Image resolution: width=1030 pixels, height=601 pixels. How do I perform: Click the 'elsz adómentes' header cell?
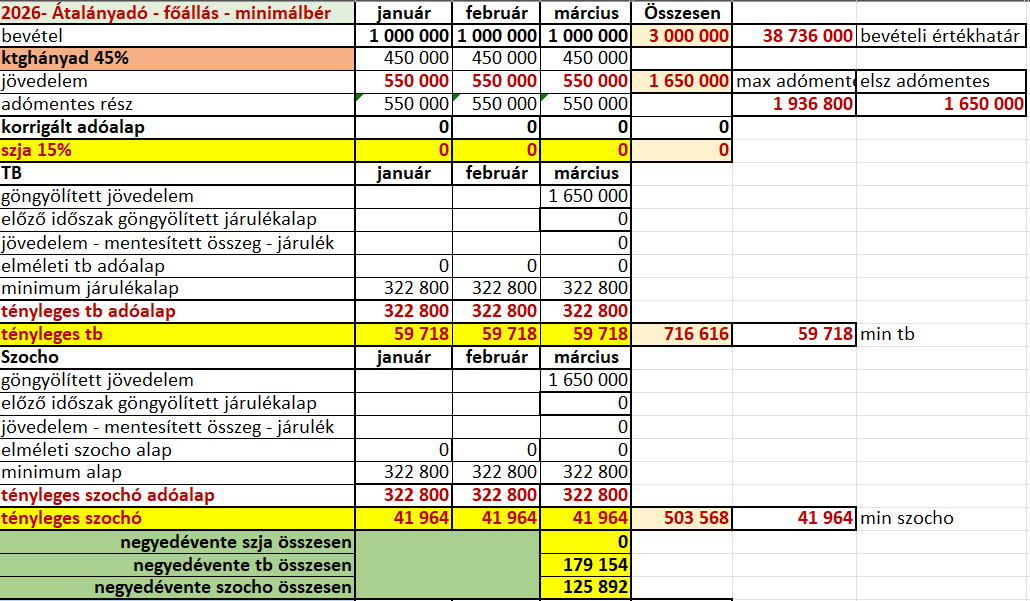(942, 81)
